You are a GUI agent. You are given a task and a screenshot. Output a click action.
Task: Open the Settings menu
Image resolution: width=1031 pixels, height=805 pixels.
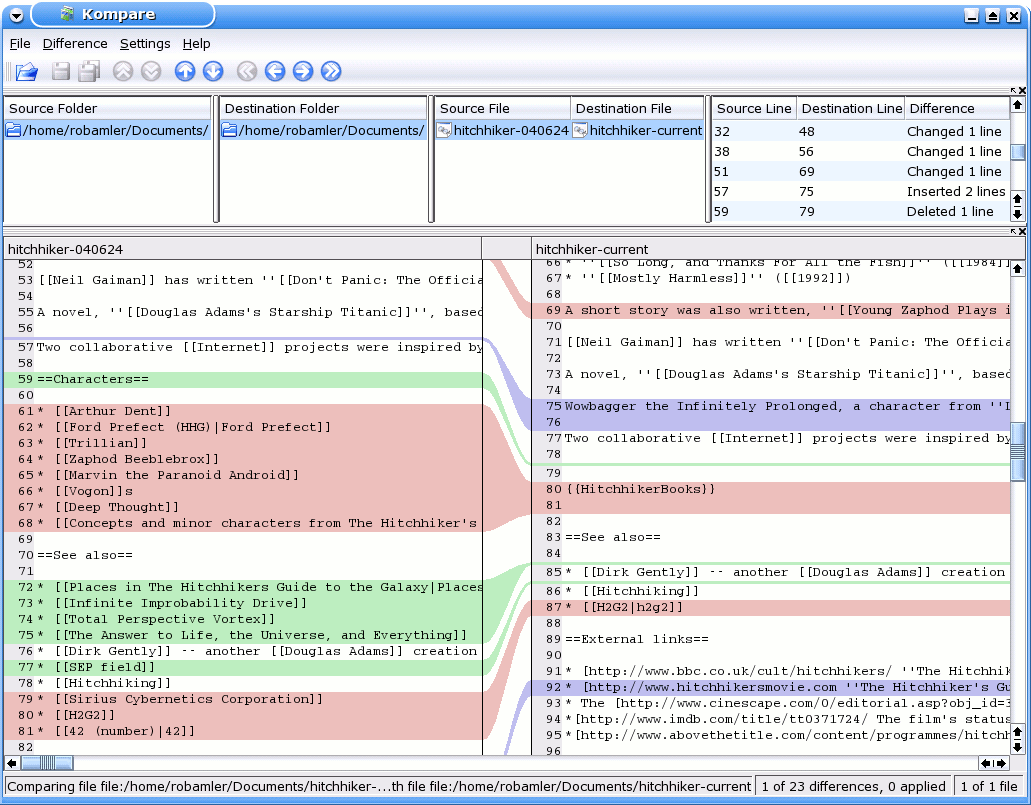tap(145, 43)
